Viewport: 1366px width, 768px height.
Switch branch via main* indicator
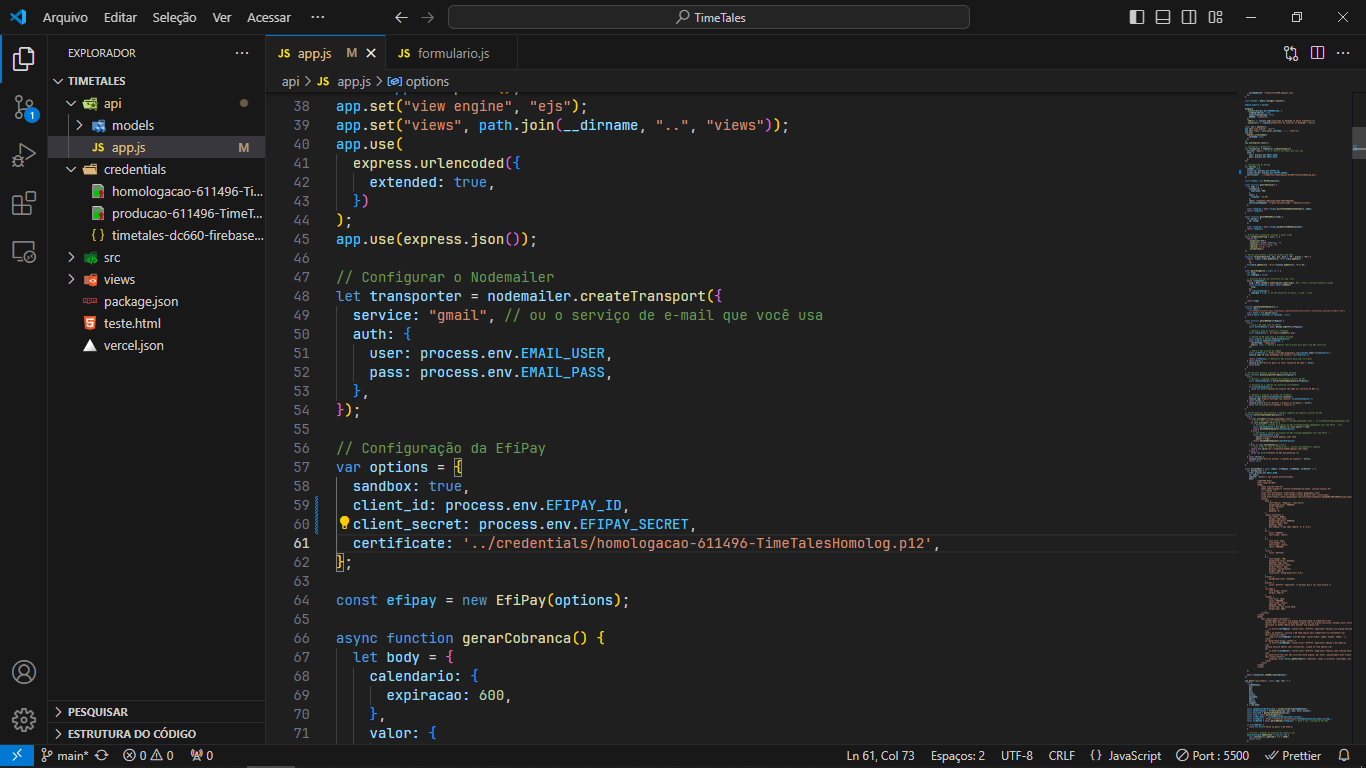(65, 756)
